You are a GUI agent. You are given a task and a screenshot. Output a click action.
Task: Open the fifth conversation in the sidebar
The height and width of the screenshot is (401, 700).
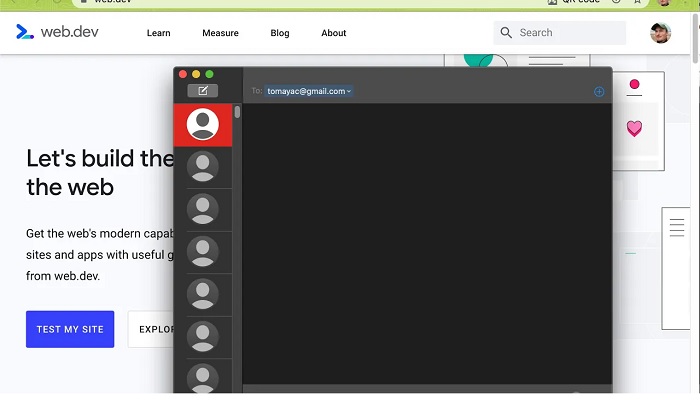point(203,295)
